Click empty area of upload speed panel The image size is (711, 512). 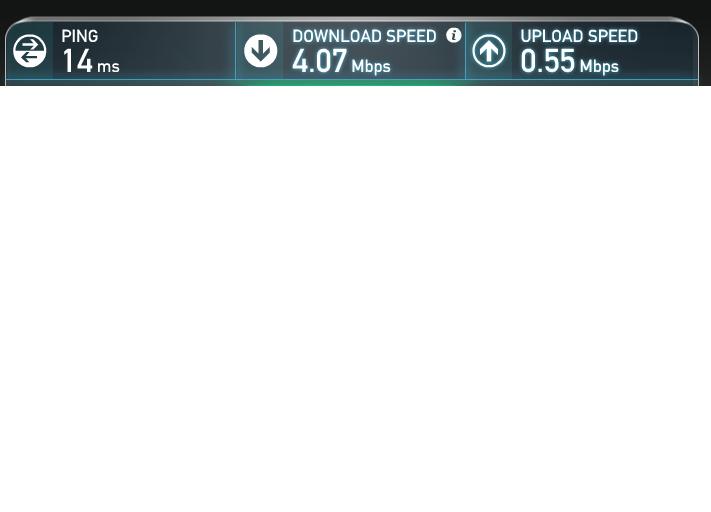pos(662,57)
